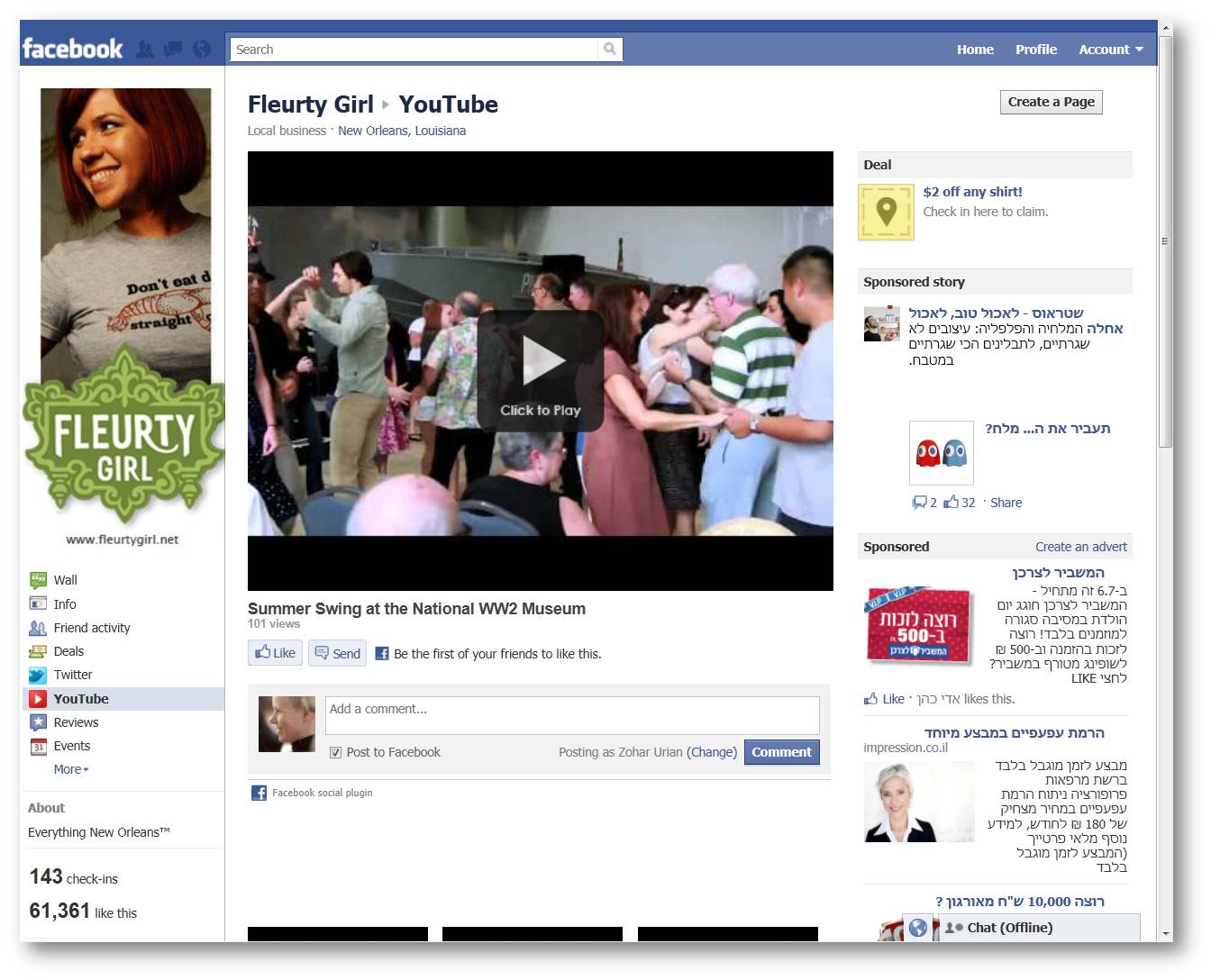Play the Summer Swing video
This screenshot has width=1211, height=980.
pyautogui.click(x=541, y=370)
